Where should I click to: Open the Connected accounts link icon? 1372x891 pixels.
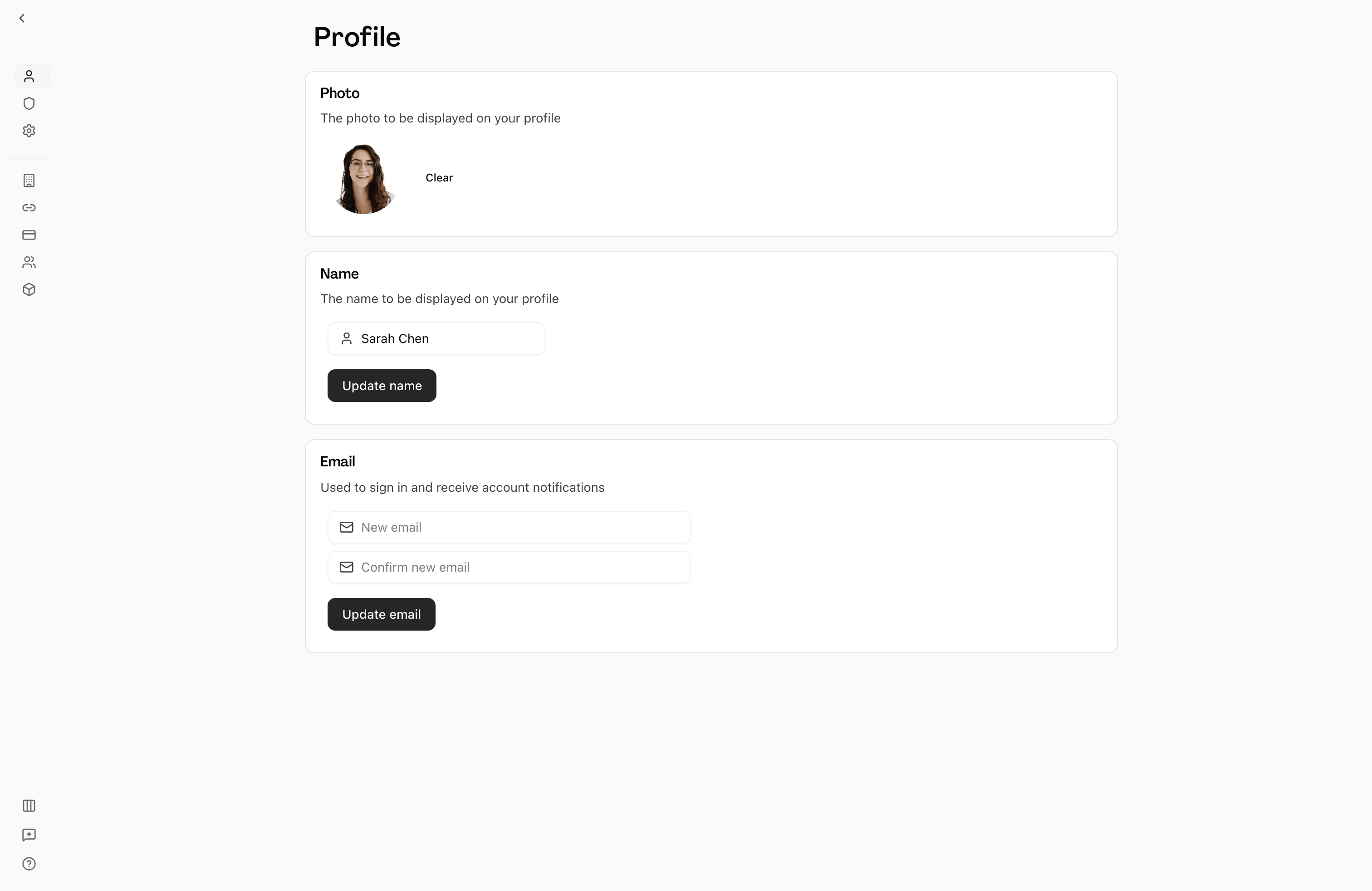tap(29, 207)
